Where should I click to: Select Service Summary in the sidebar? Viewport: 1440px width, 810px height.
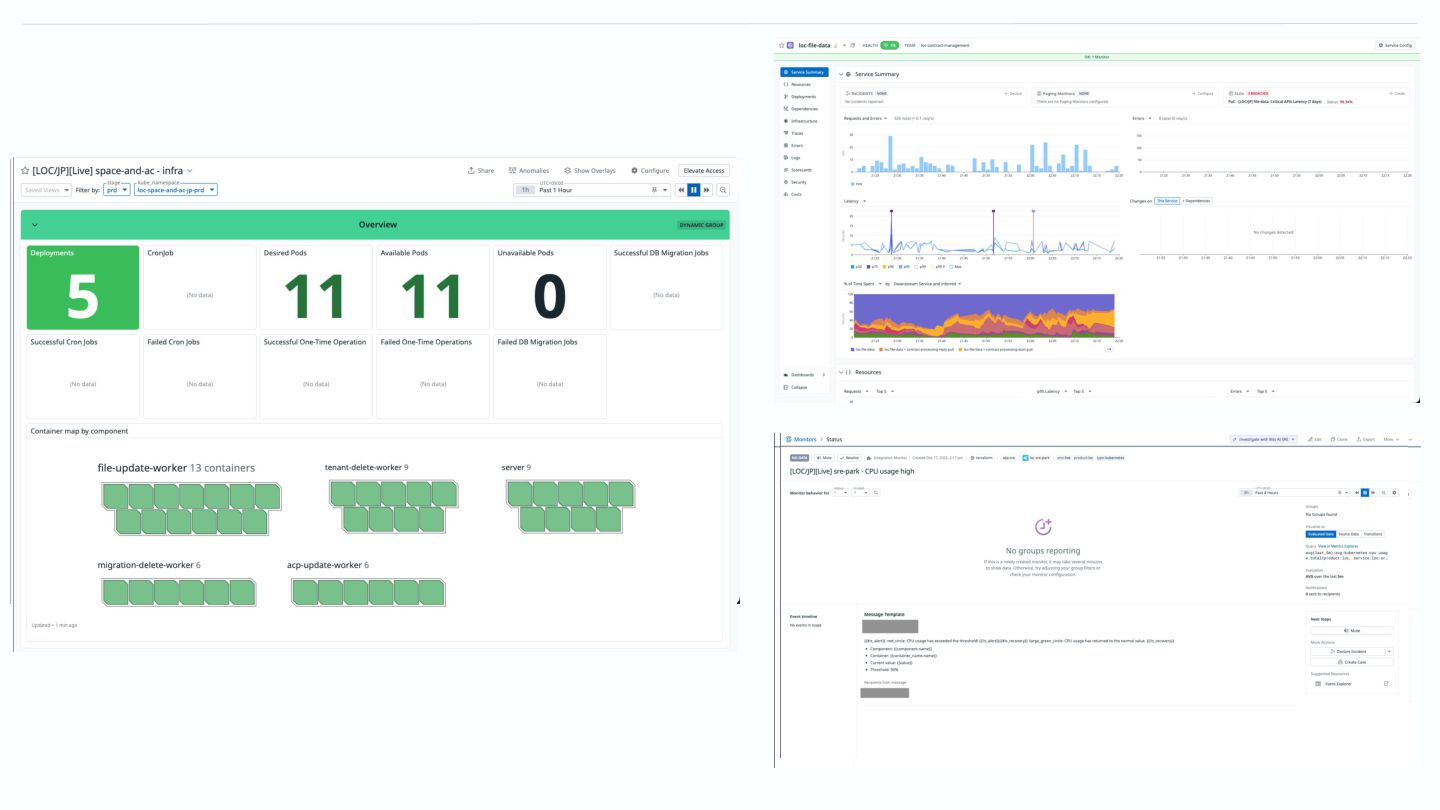(804, 72)
